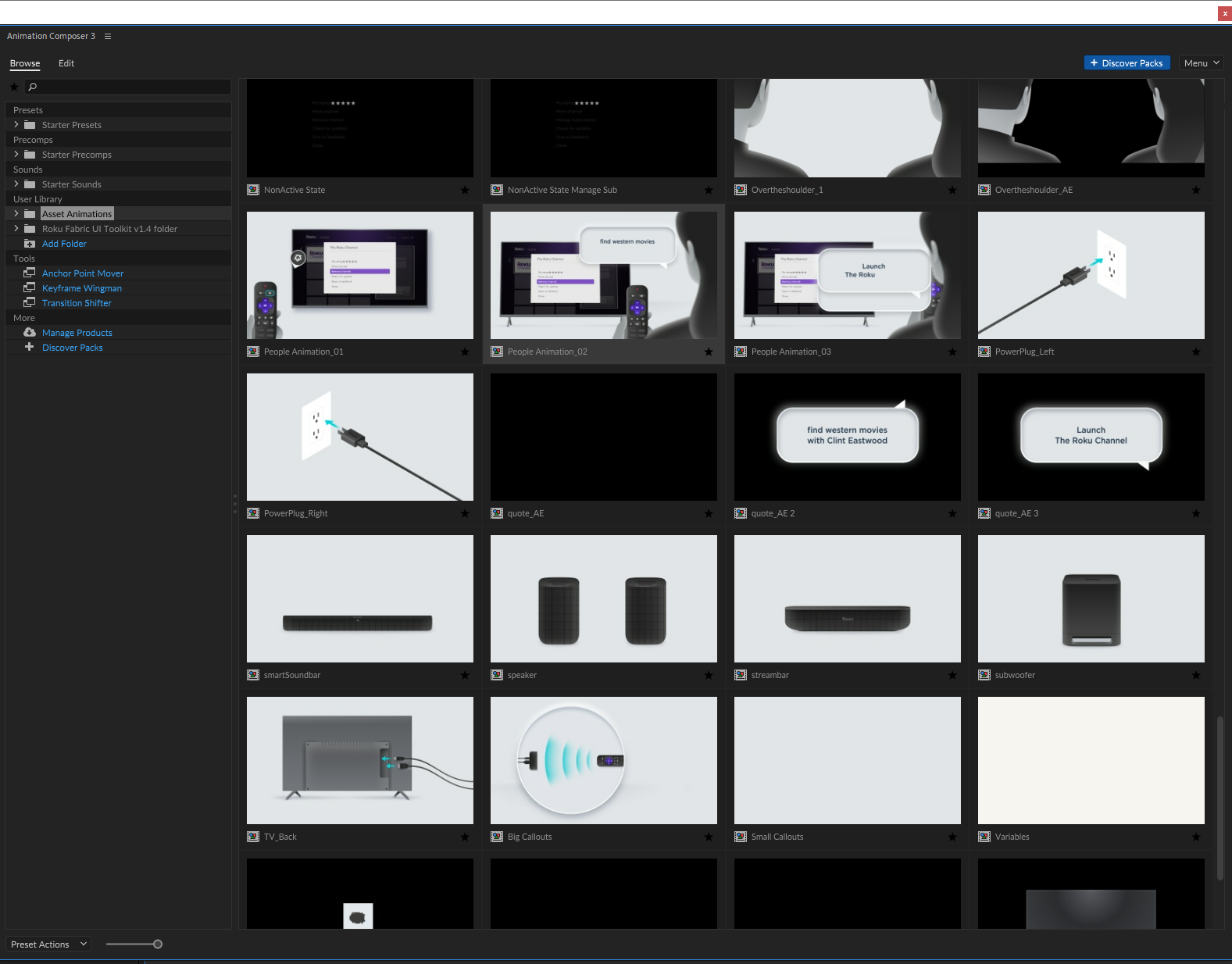Expand the Starter Presets folder

pos(16,124)
